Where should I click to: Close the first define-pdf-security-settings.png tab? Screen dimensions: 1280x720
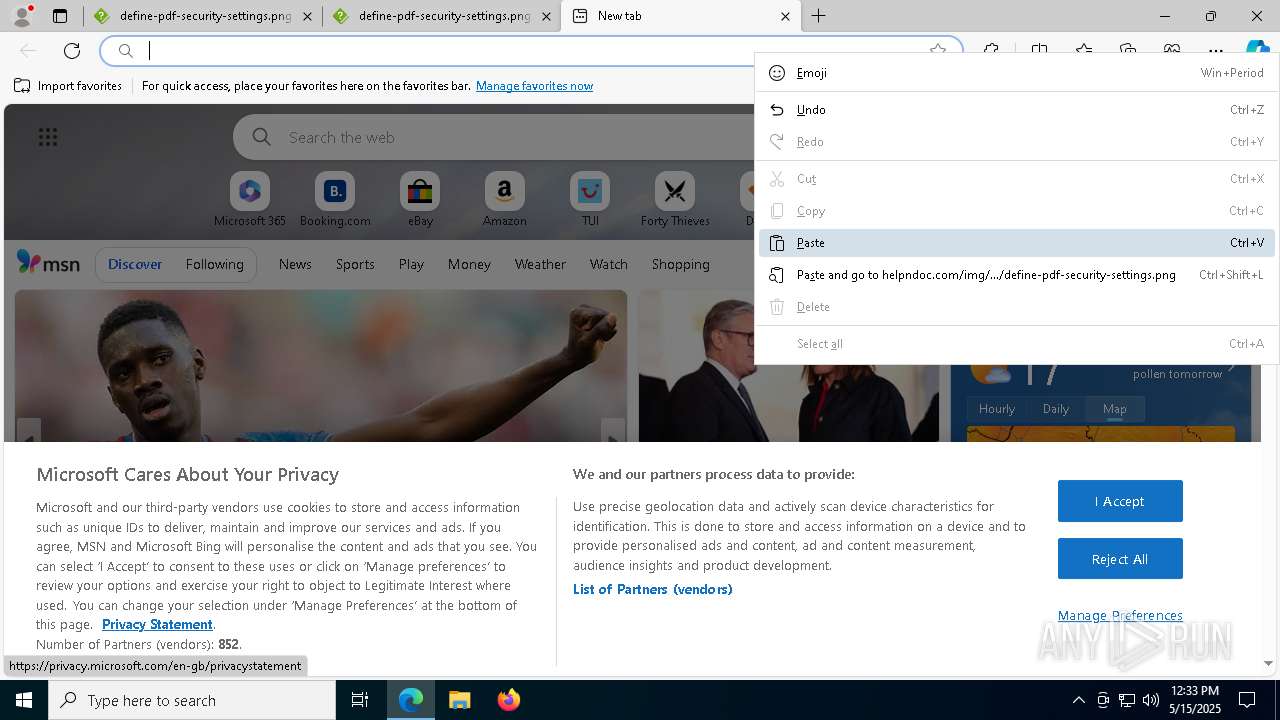(307, 16)
